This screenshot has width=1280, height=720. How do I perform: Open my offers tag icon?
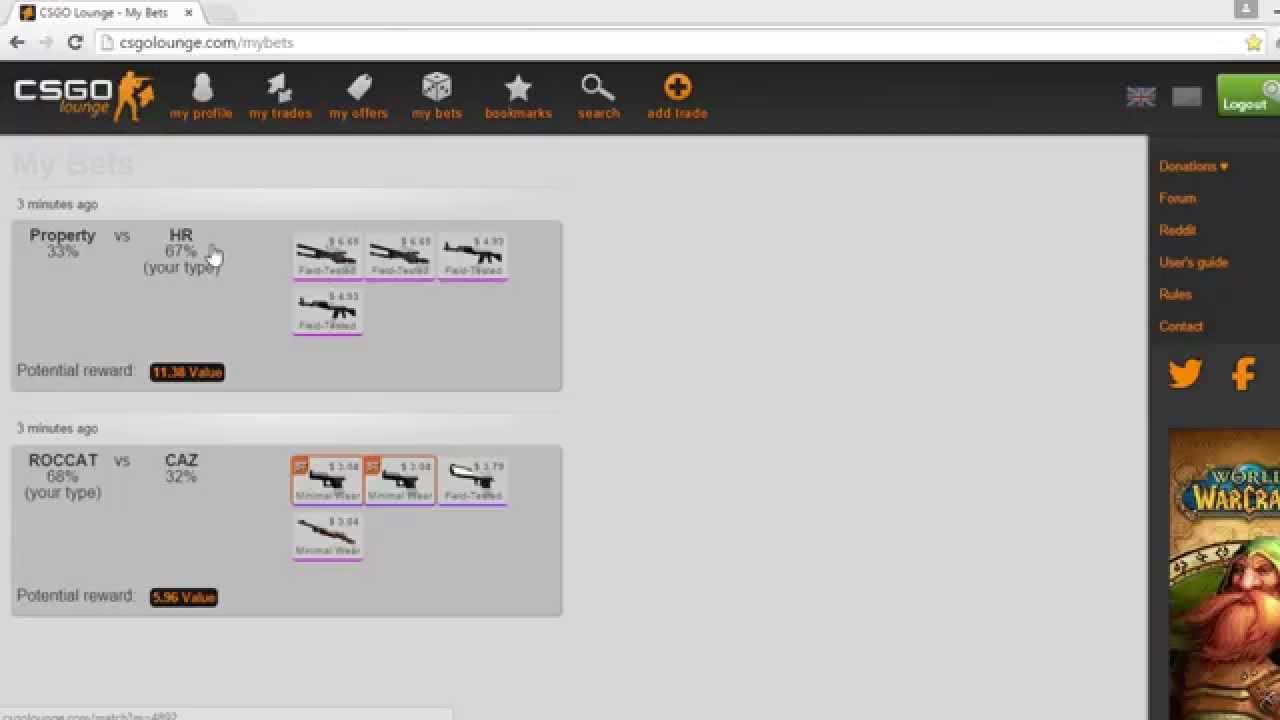[359, 88]
